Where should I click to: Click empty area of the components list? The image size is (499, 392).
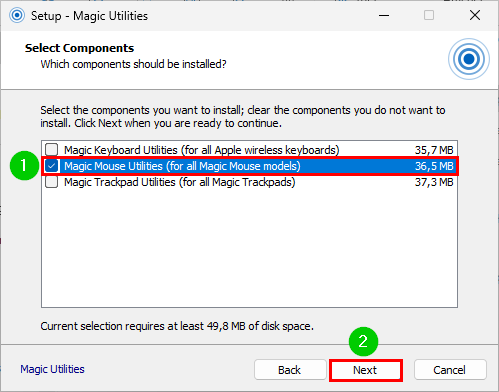pos(249,248)
